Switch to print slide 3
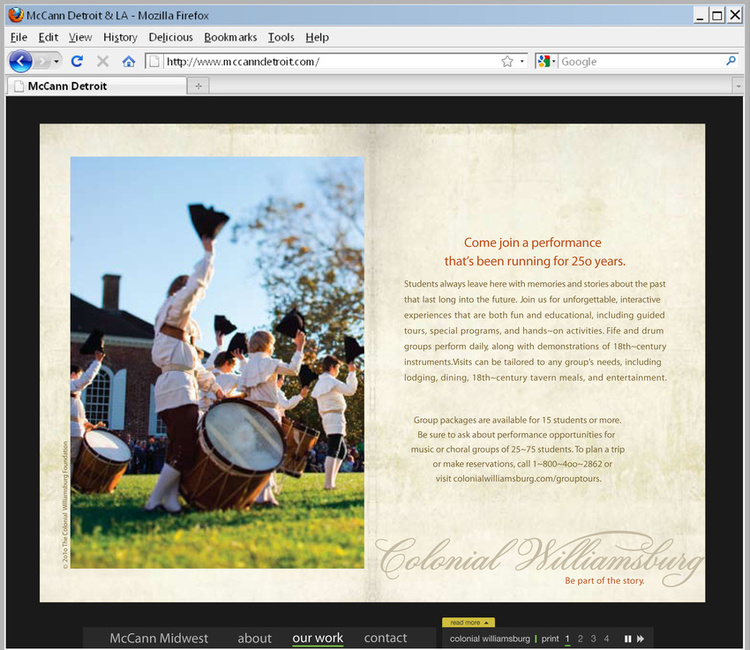Screen dimensions: 750x650 coord(593,639)
